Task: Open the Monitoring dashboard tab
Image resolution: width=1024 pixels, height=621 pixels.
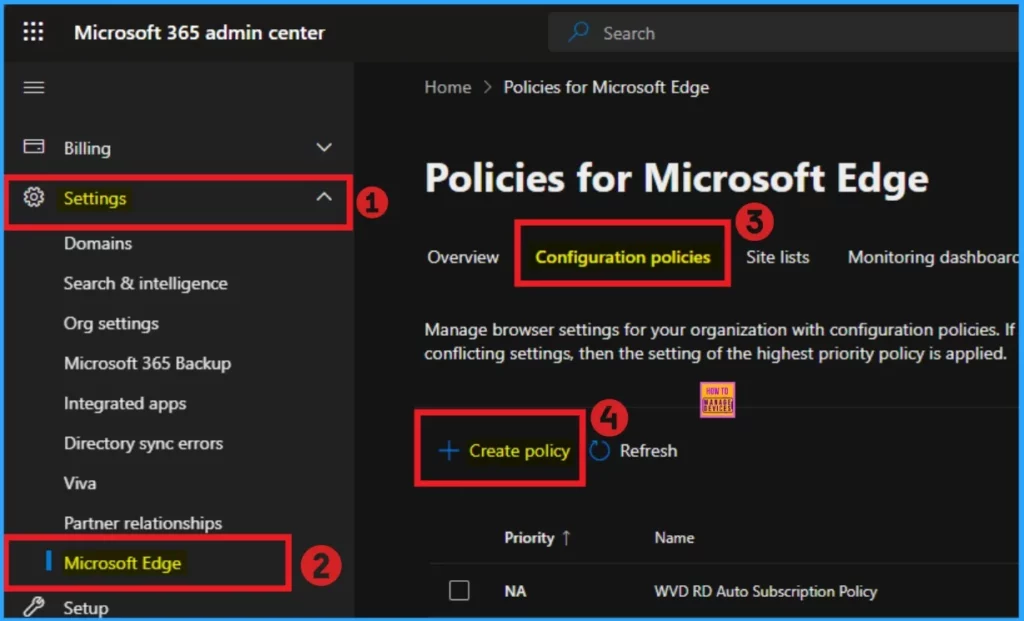Action: pyautogui.click(x=933, y=257)
